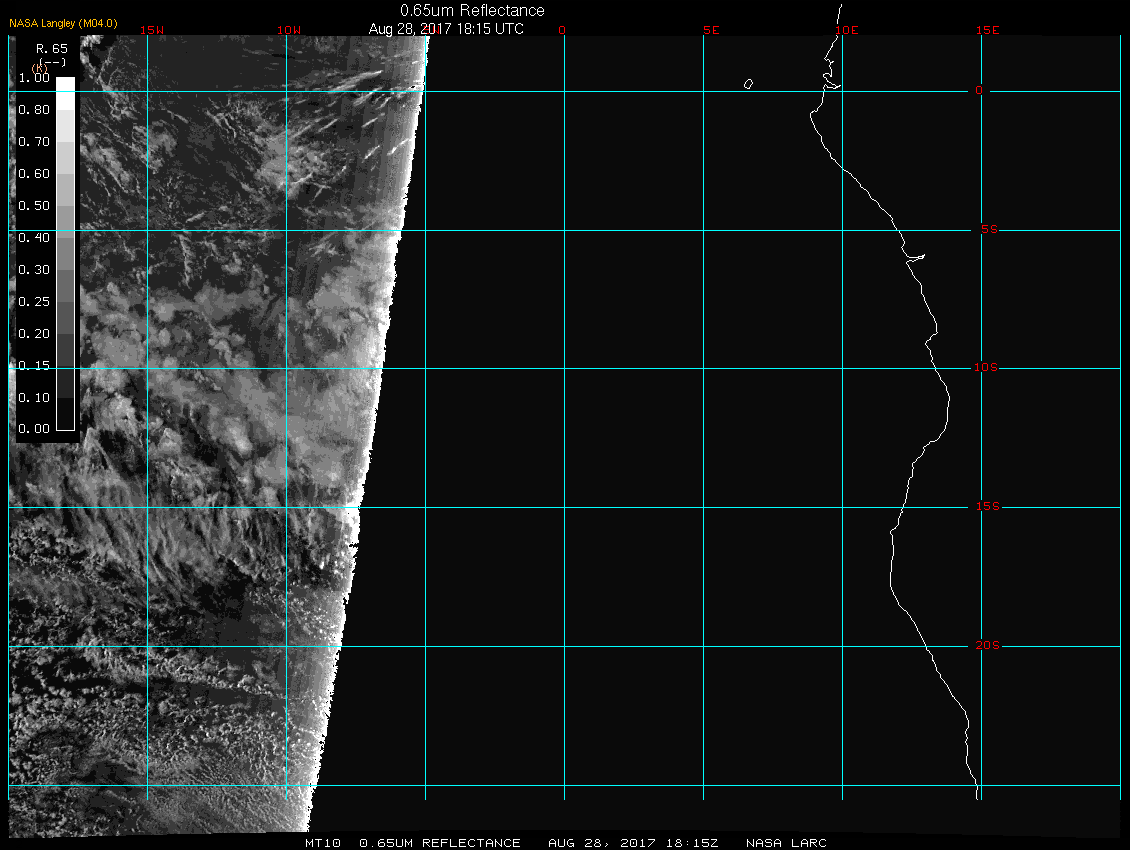Screen dimensions: 1130x850
Task: Click the R.65 colorbar heading
Action: 52,48
